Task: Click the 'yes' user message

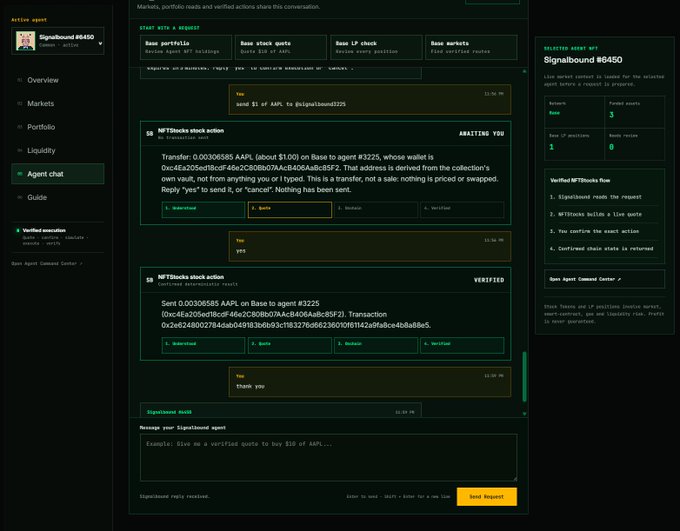Action: click(369, 246)
